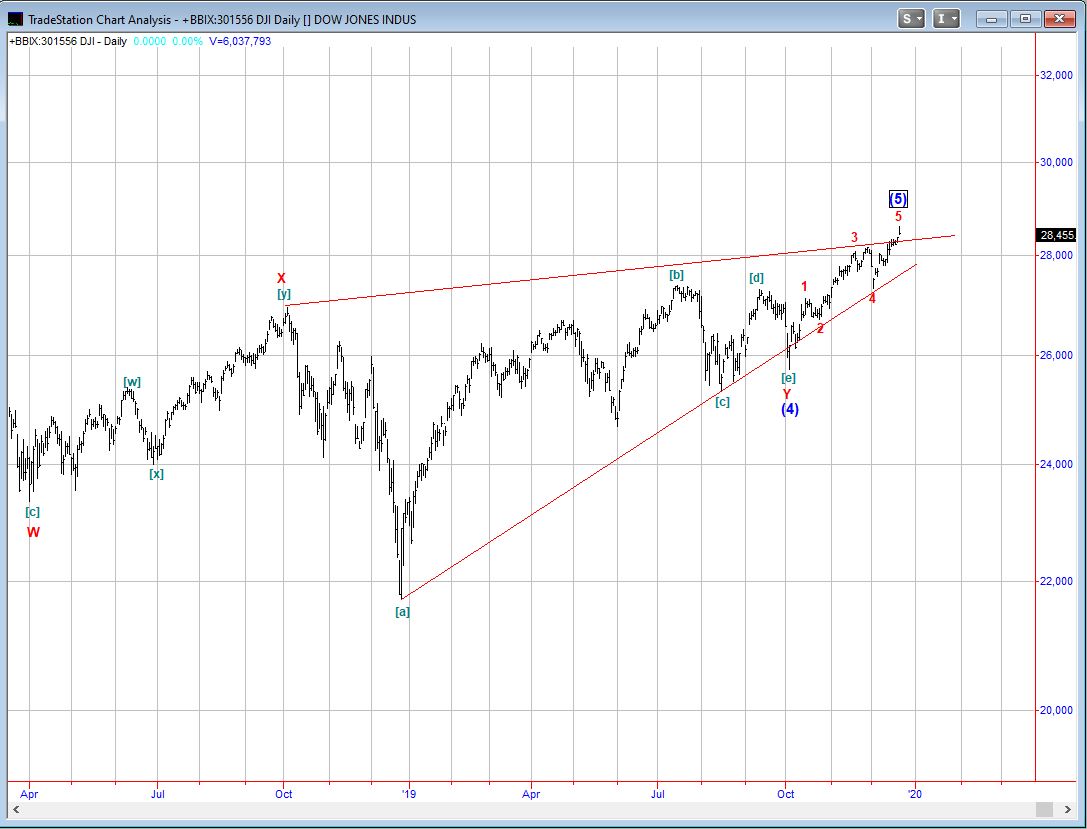Click the '20 date axis label
Viewport: 1087px width, 829px height.
point(915,794)
